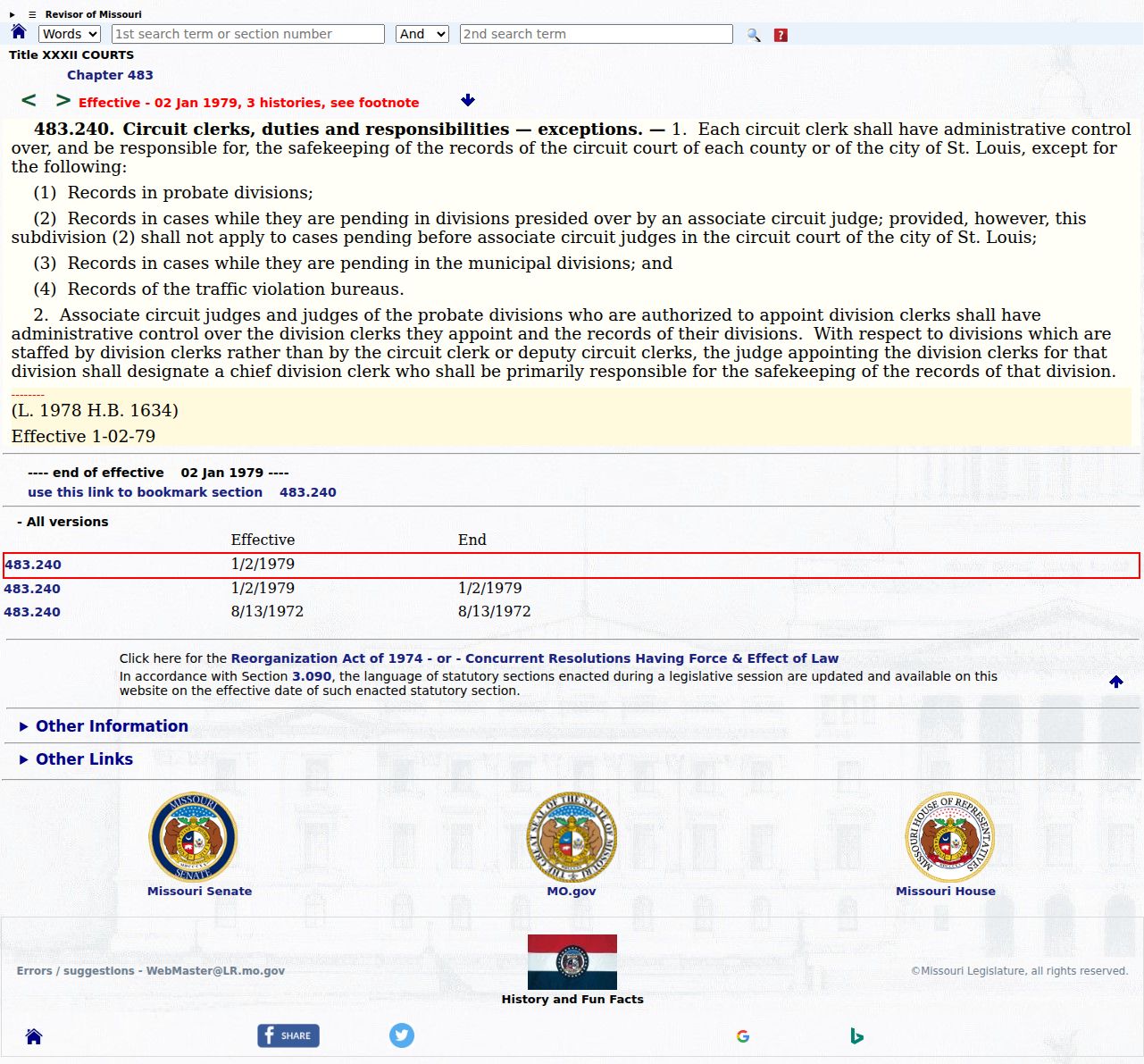The width and height of the screenshot is (1144, 1064).
Task: Open 483.240 version ending 1/2/1979
Action: point(32,589)
